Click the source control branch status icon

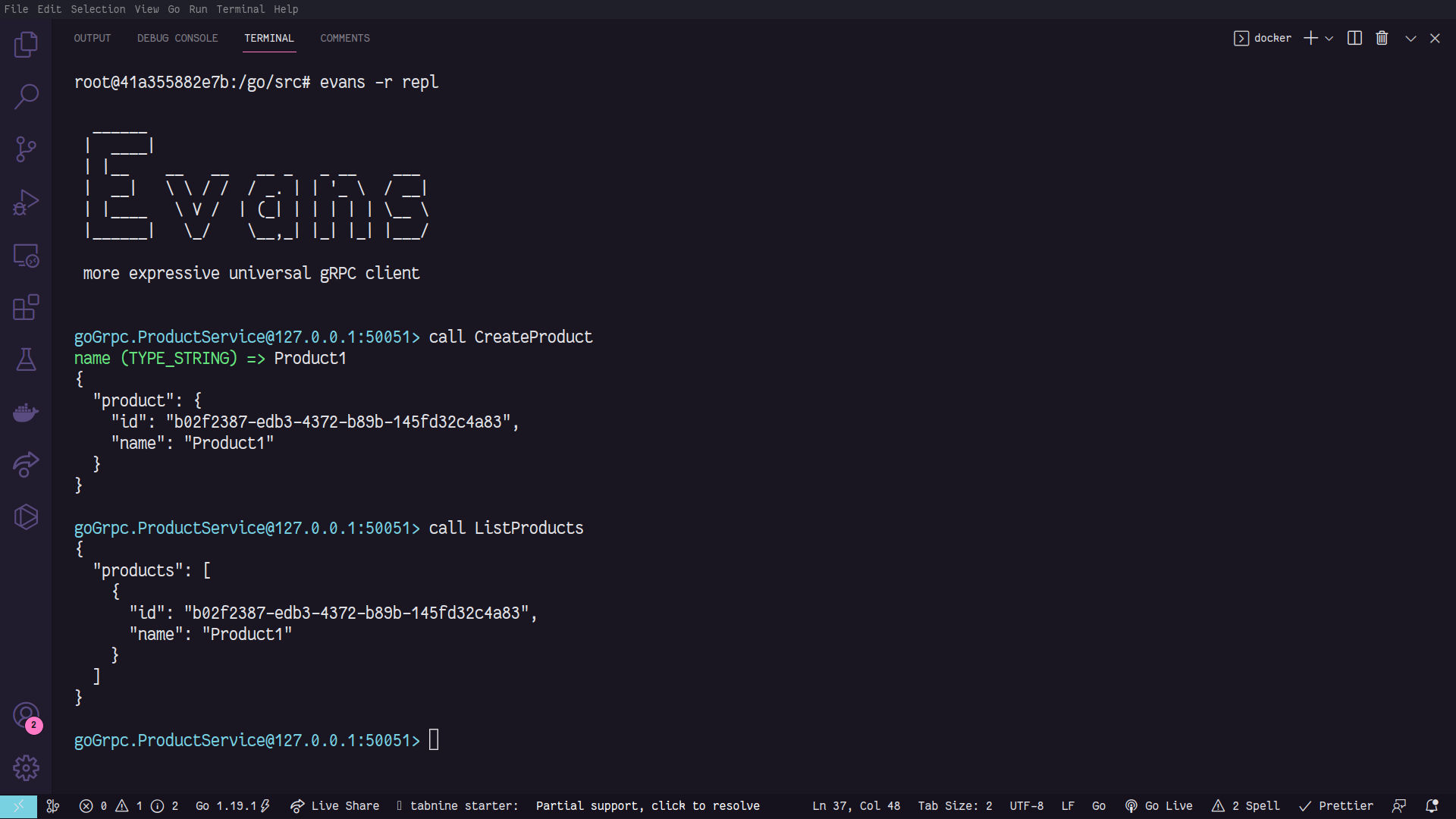click(x=53, y=806)
